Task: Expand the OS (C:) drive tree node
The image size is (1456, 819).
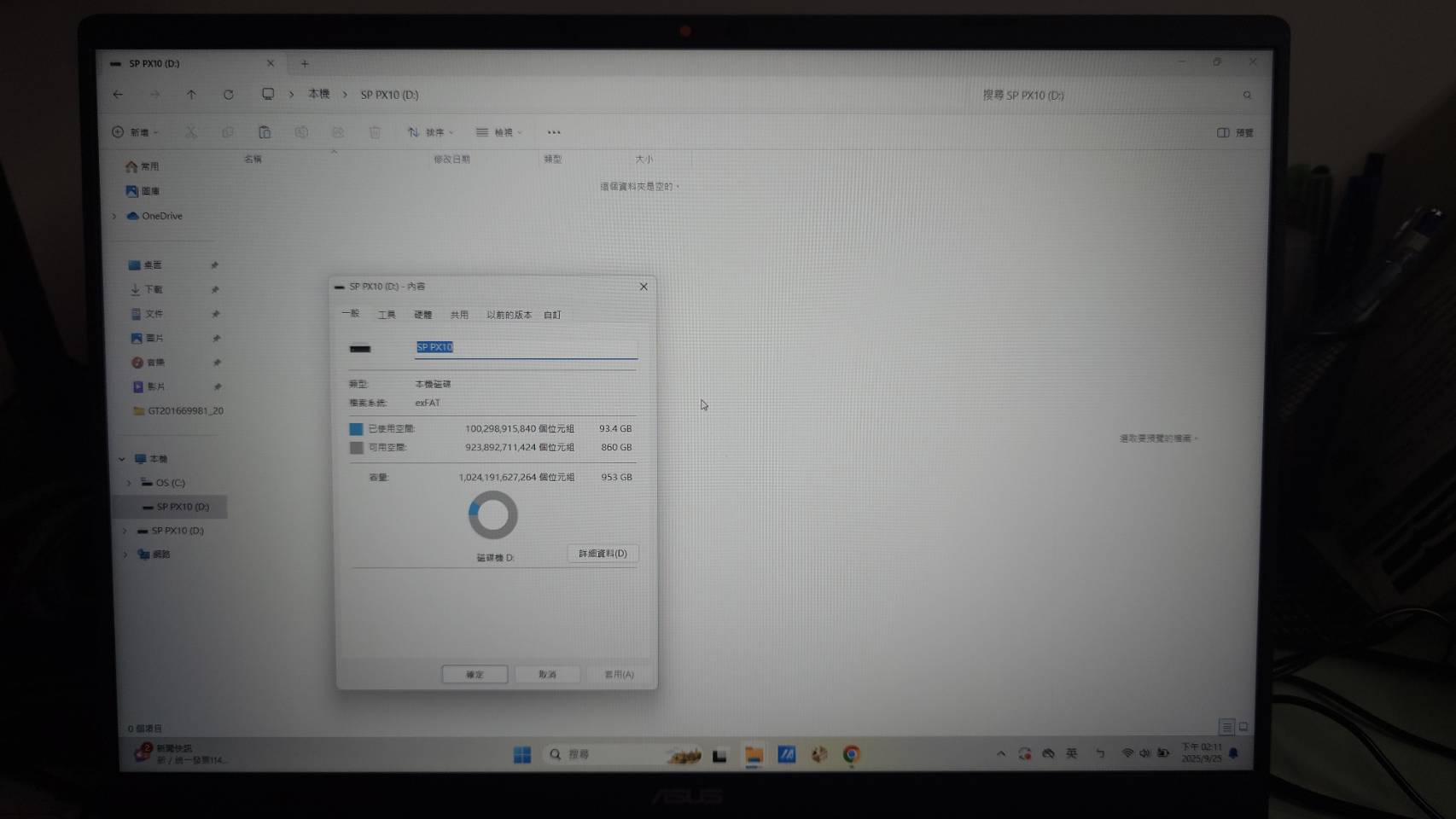Action: click(130, 483)
